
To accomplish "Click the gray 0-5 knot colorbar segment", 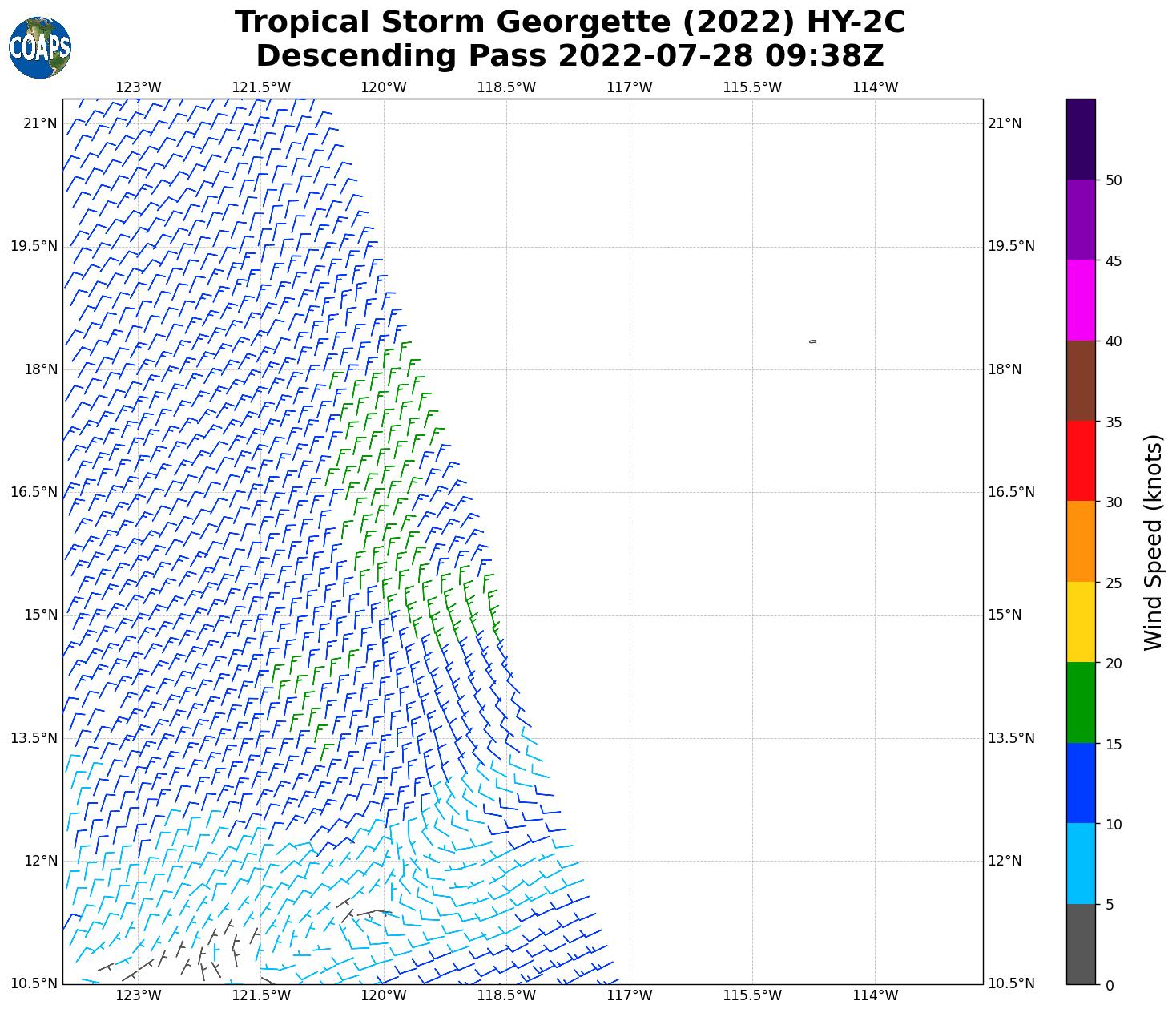I will (x=1081, y=943).
